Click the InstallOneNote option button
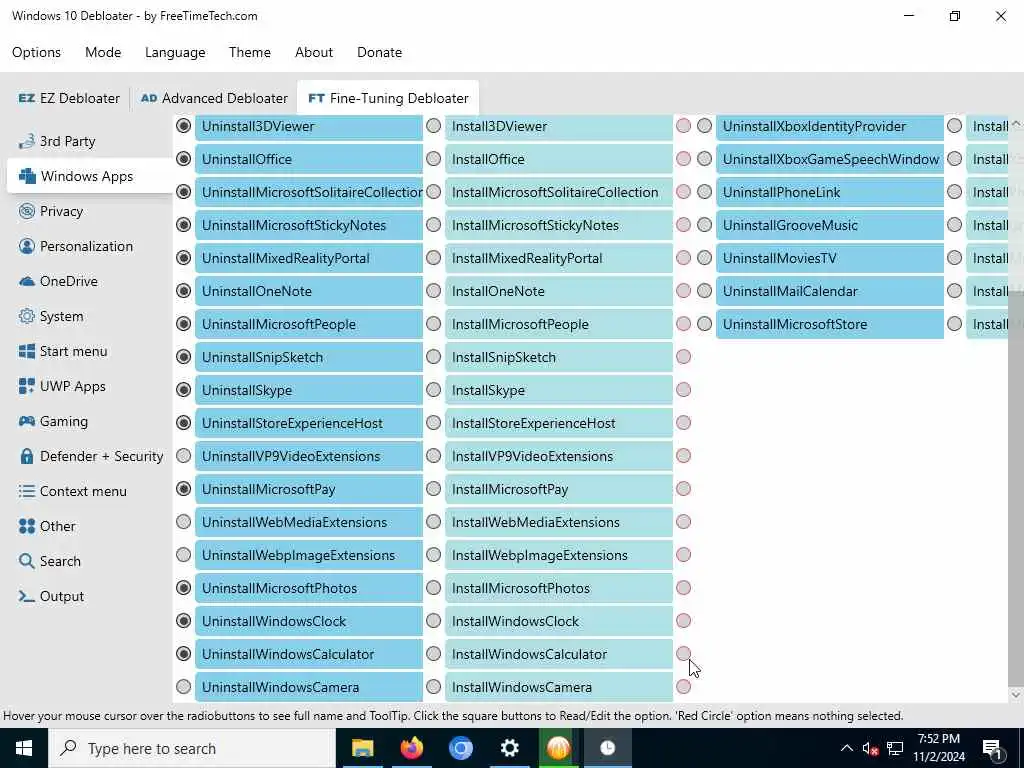1024x768 pixels. pos(559,291)
